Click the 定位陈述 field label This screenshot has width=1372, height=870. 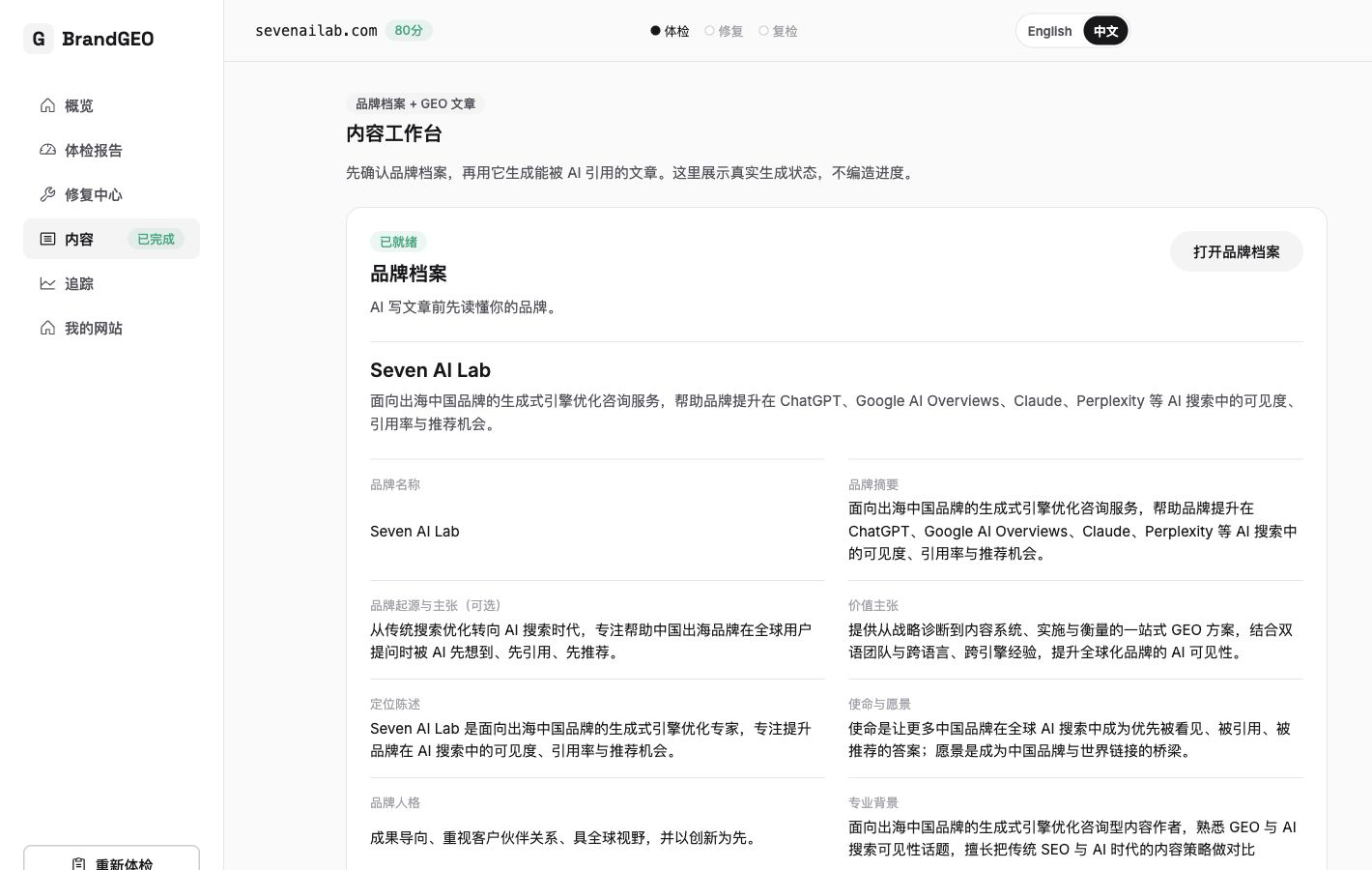395,704
